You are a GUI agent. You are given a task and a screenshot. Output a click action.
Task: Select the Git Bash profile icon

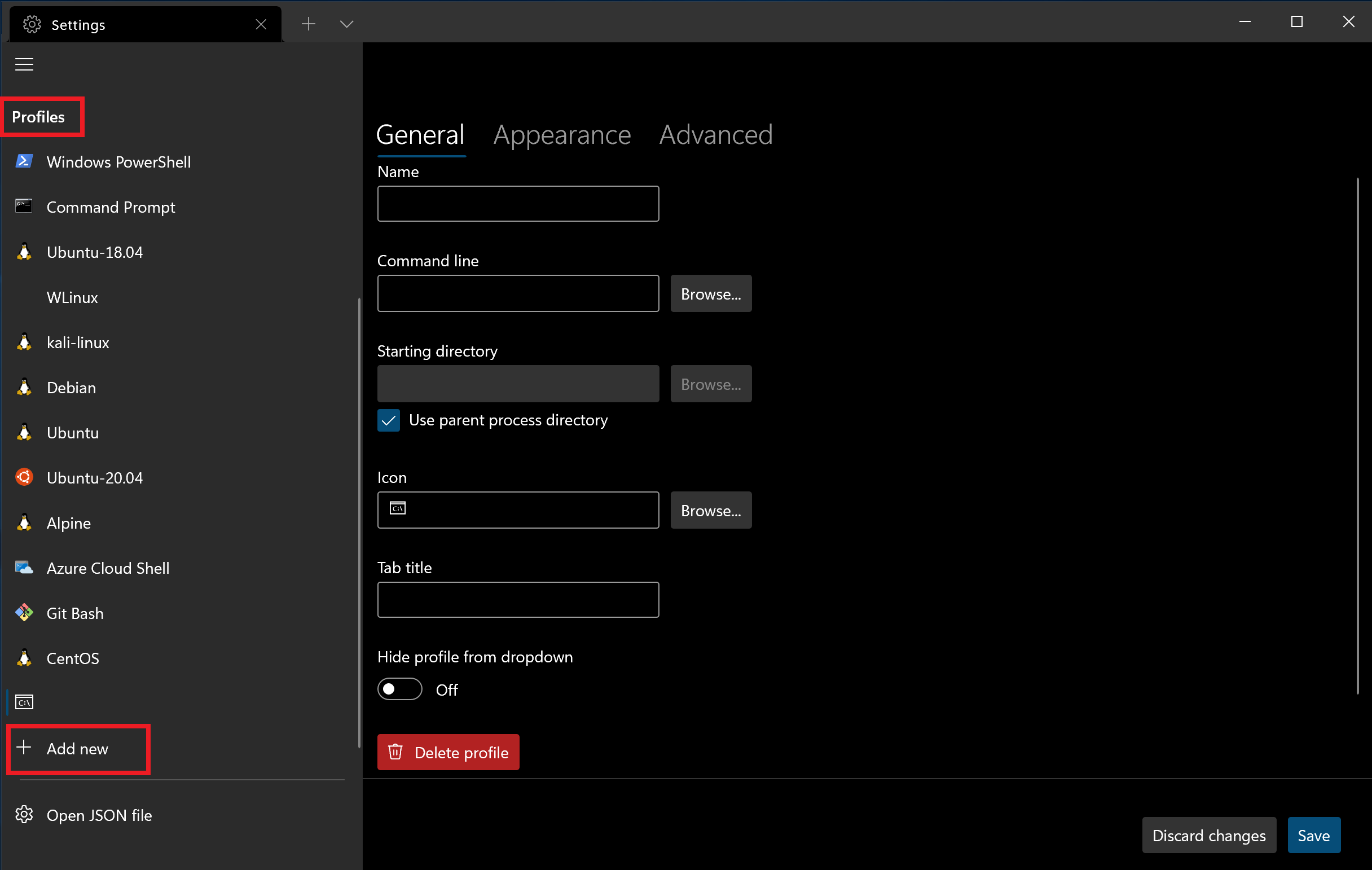26,613
